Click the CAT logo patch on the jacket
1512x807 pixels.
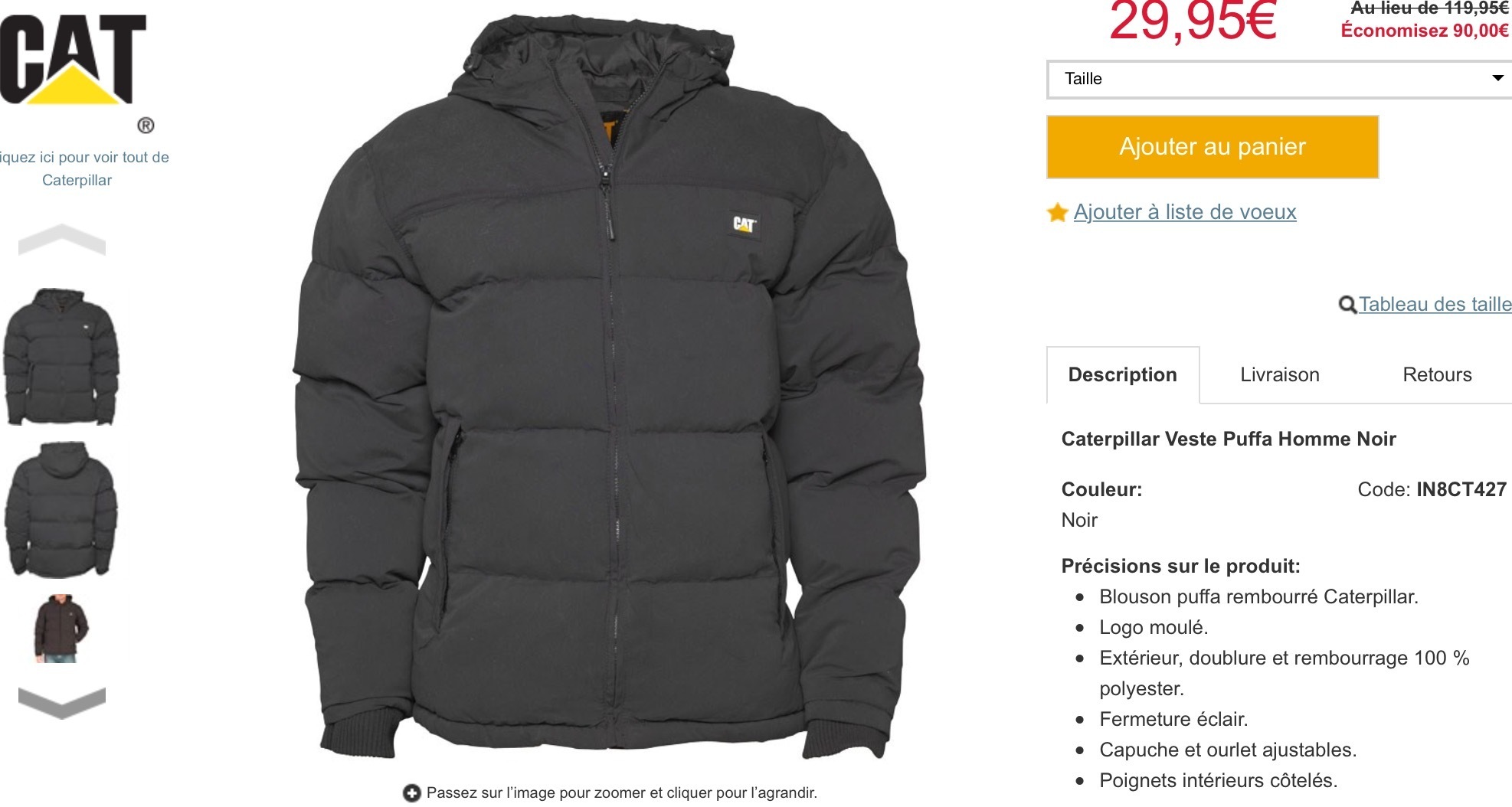745,224
